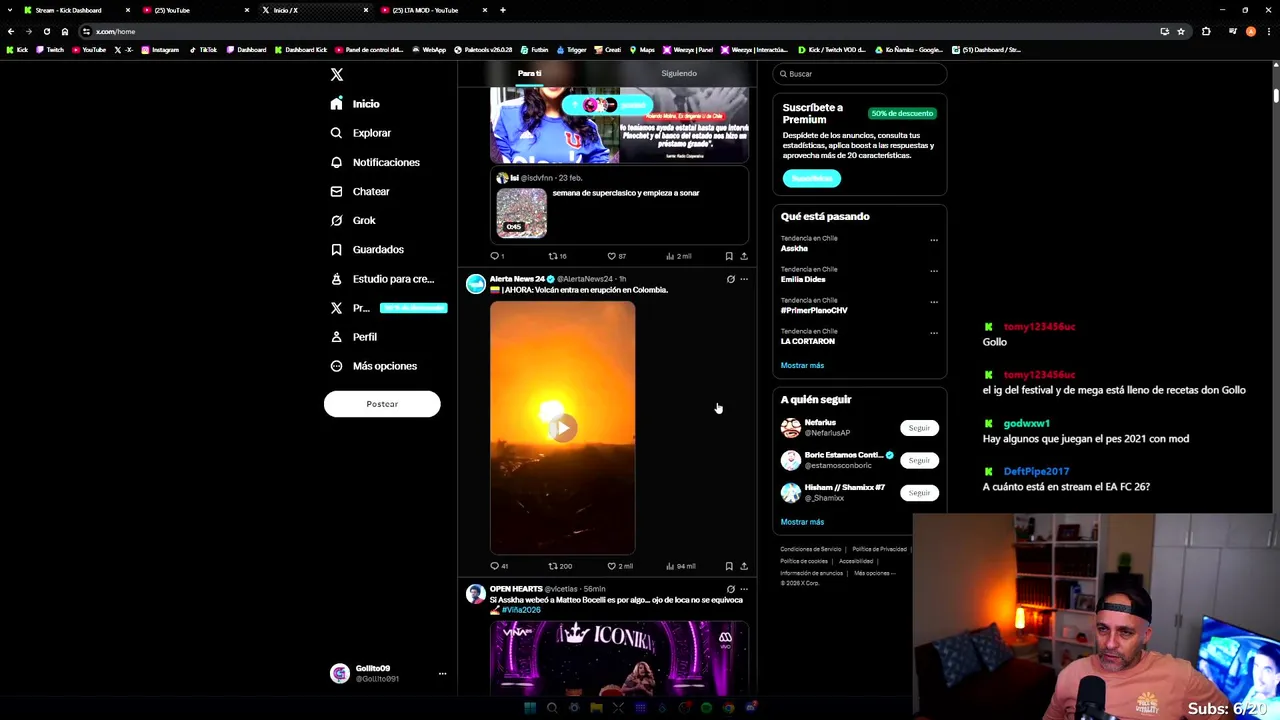Open the Twitch bookmark in bookmarks bar

click(50, 50)
